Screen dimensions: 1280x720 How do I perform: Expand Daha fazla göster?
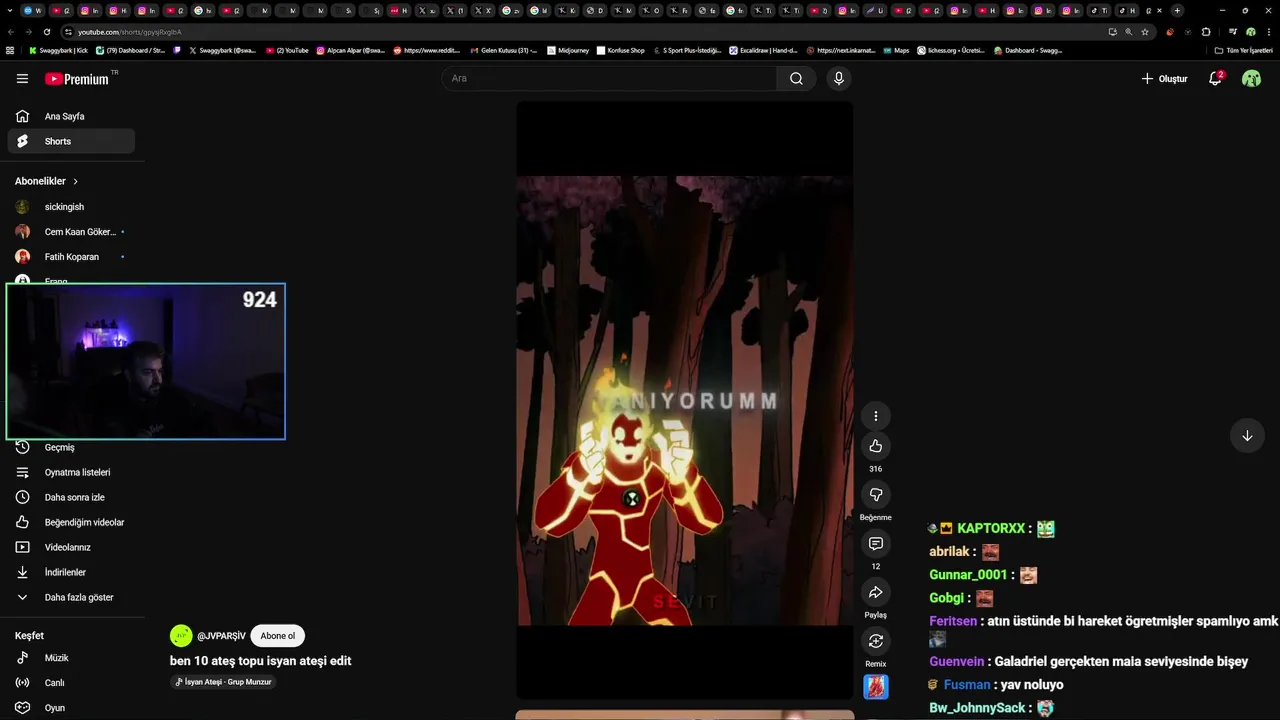71,597
